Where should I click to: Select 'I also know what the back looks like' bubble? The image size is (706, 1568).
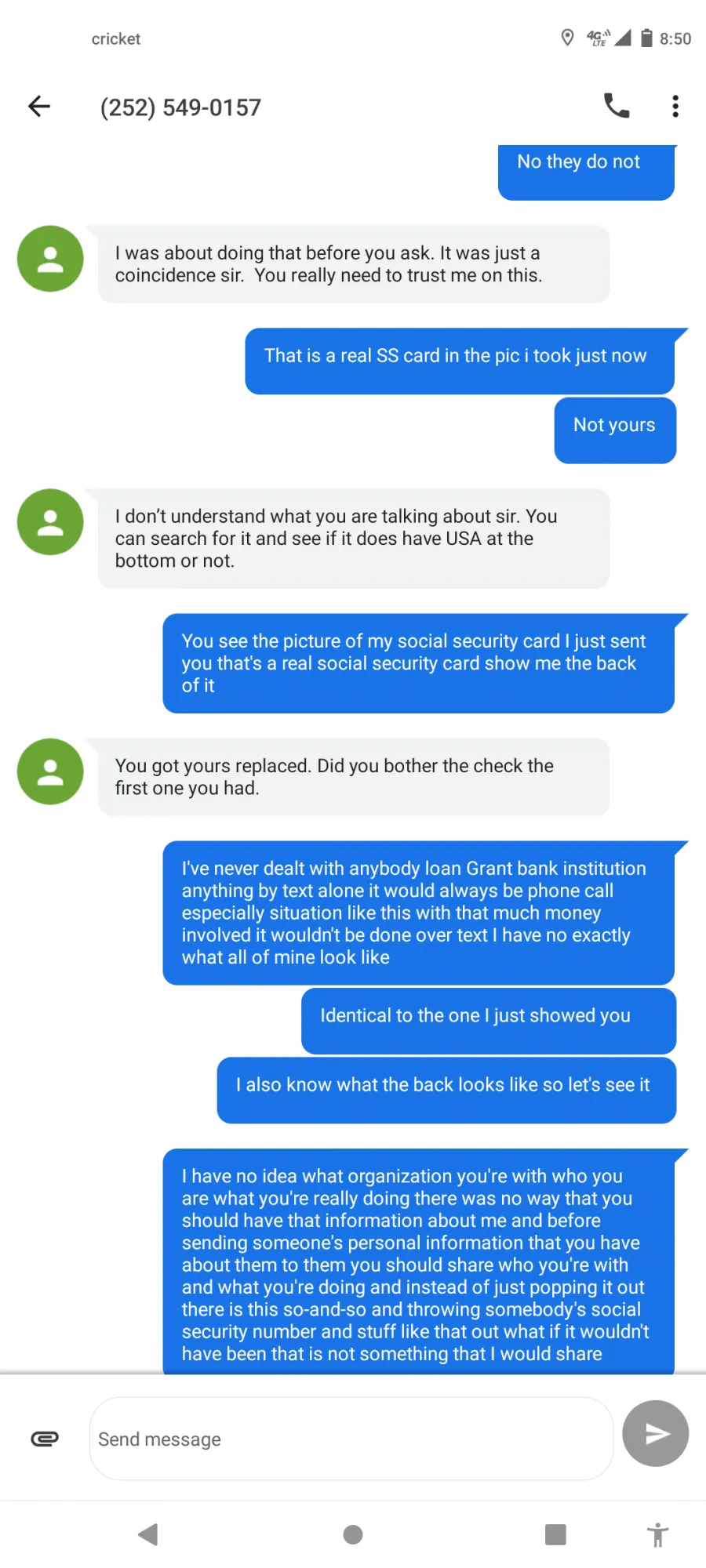(x=446, y=1091)
